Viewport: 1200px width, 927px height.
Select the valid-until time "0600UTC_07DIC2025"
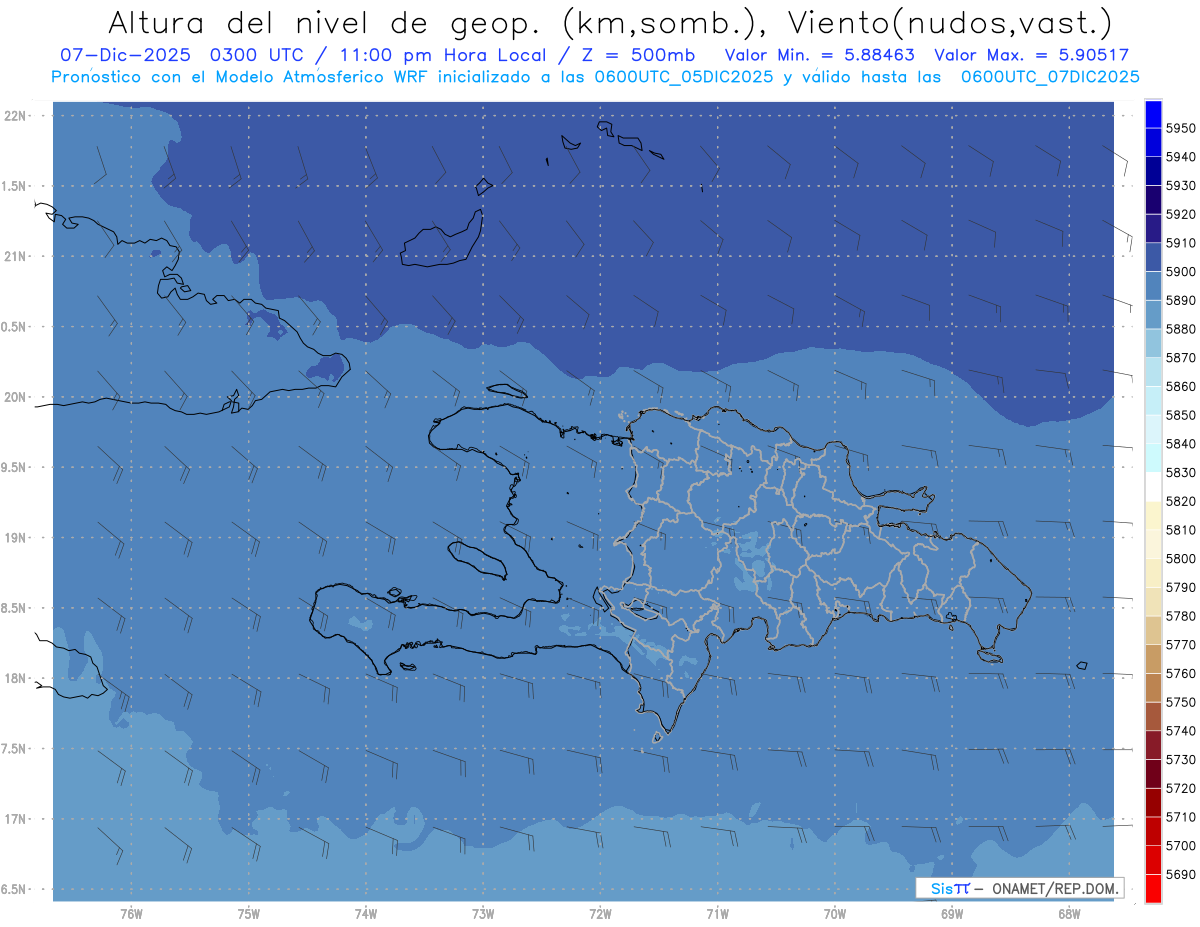coord(1050,77)
